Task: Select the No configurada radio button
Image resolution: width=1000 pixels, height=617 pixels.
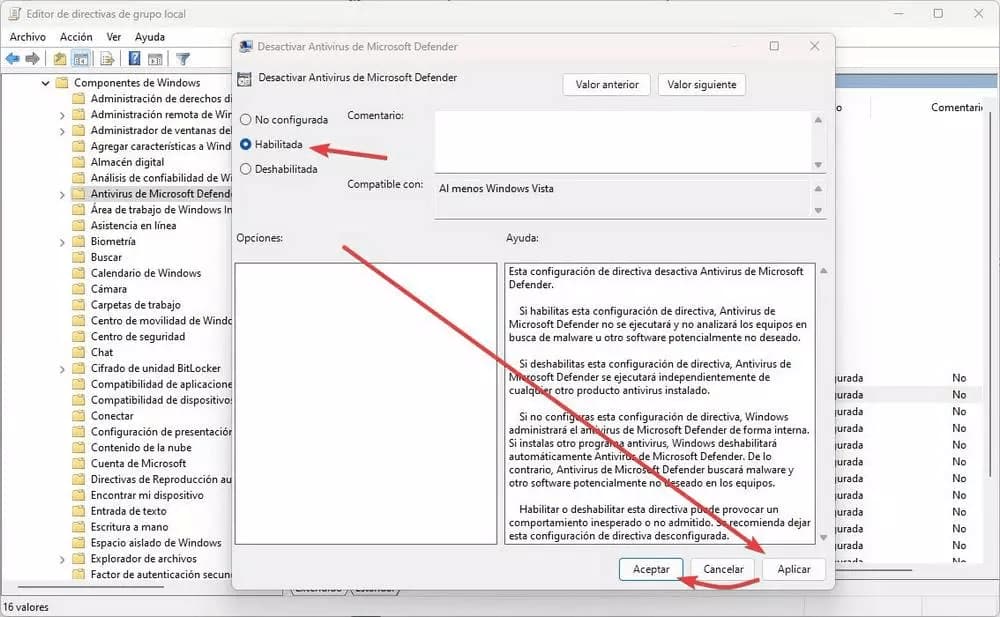Action: click(246, 119)
